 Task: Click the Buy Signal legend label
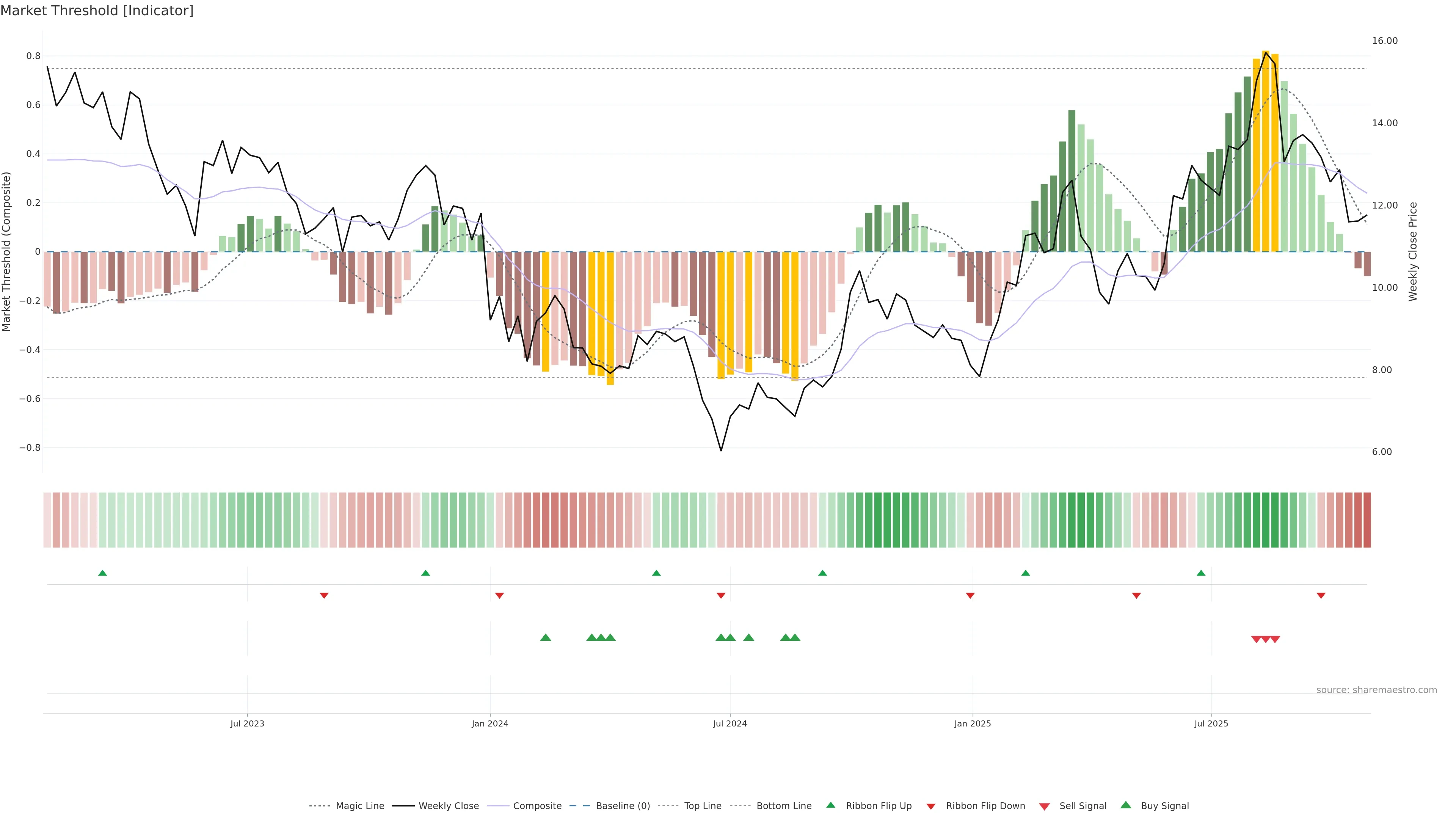click(x=1164, y=806)
